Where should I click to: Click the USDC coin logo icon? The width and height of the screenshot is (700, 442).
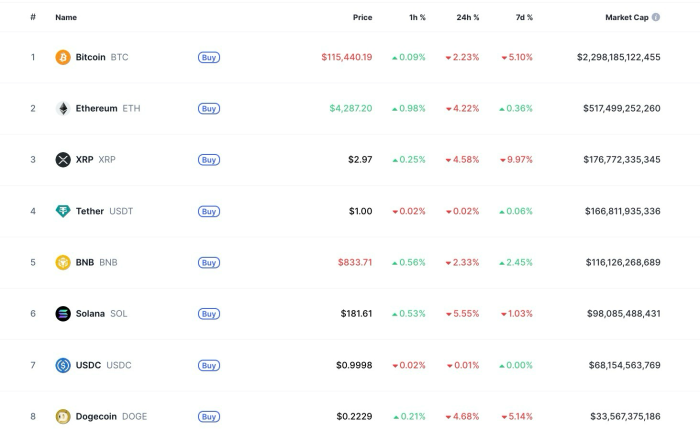[63, 365]
